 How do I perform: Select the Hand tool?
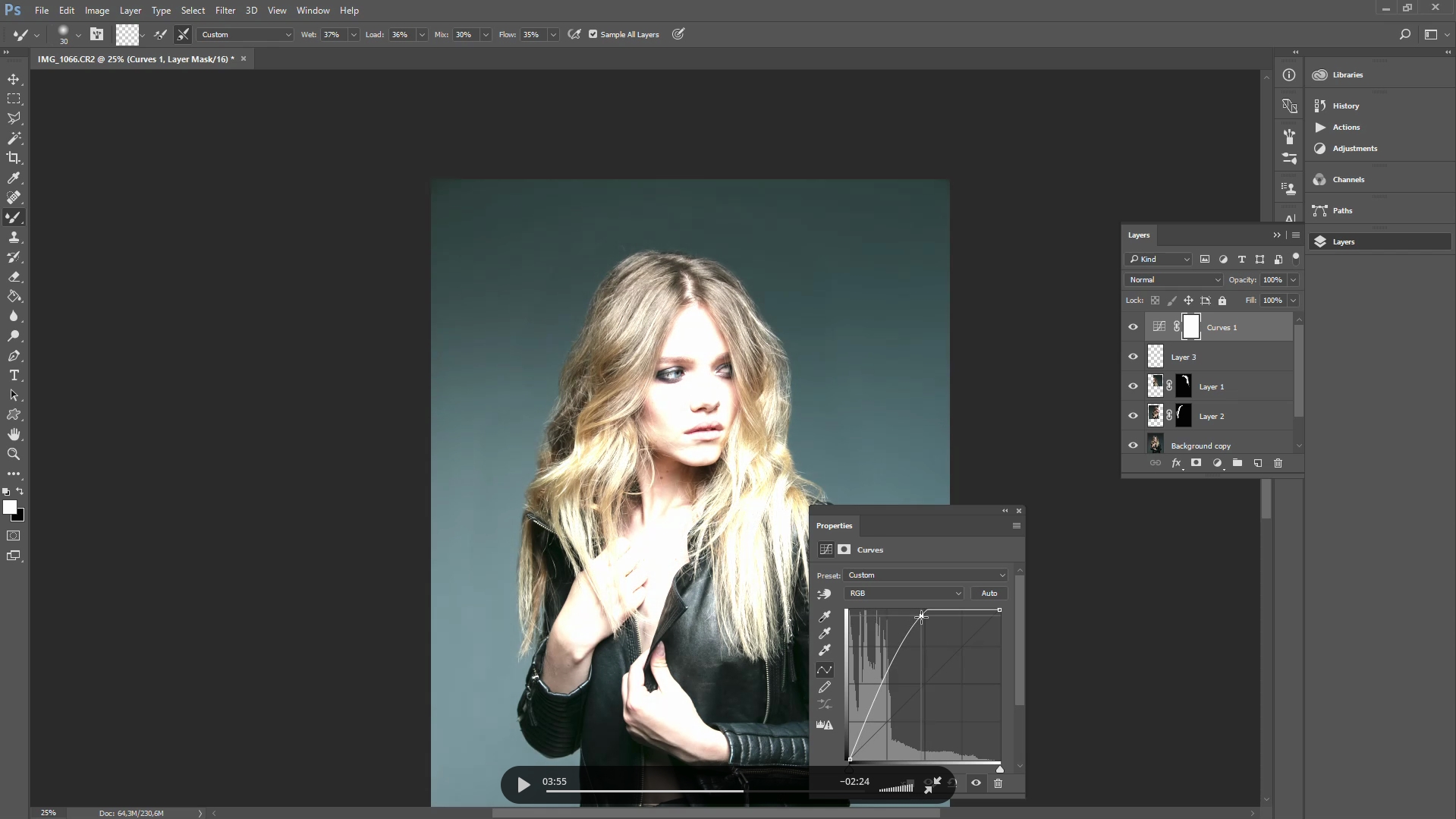coord(14,434)
